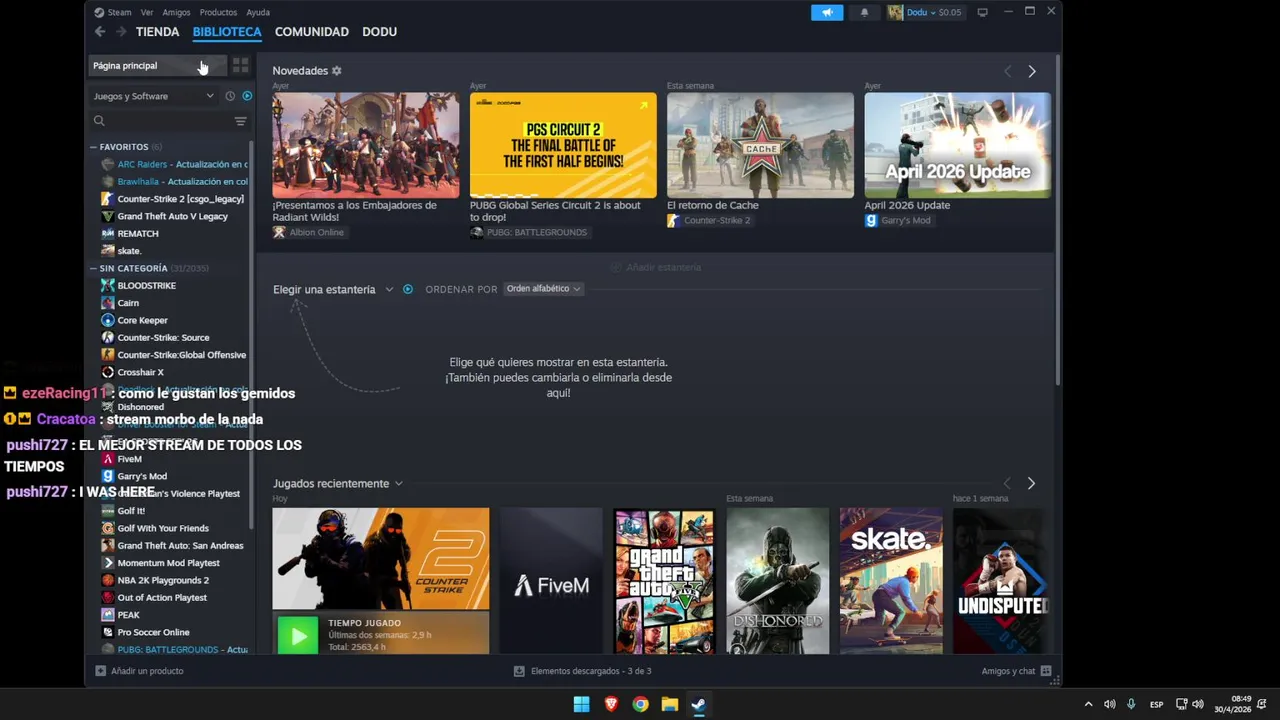Collapse the FAVORITOS category
Screen dimensions: 1280x720
pyautogui.click(x=94, y=147)
